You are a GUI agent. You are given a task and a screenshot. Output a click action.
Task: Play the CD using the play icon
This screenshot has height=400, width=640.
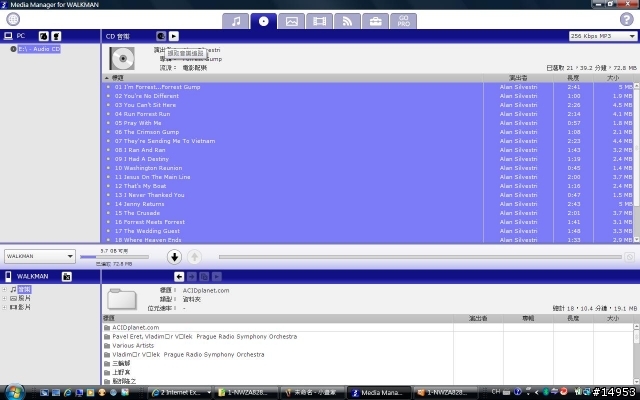point(174,36)
